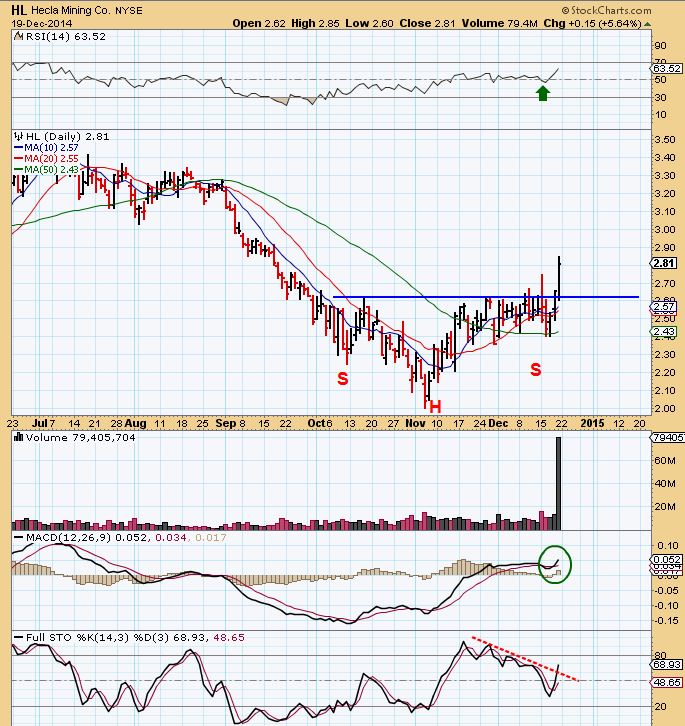Click the 3.00 price axis label
The width and height of the screenshot is (685, 726).
[665, 229]
